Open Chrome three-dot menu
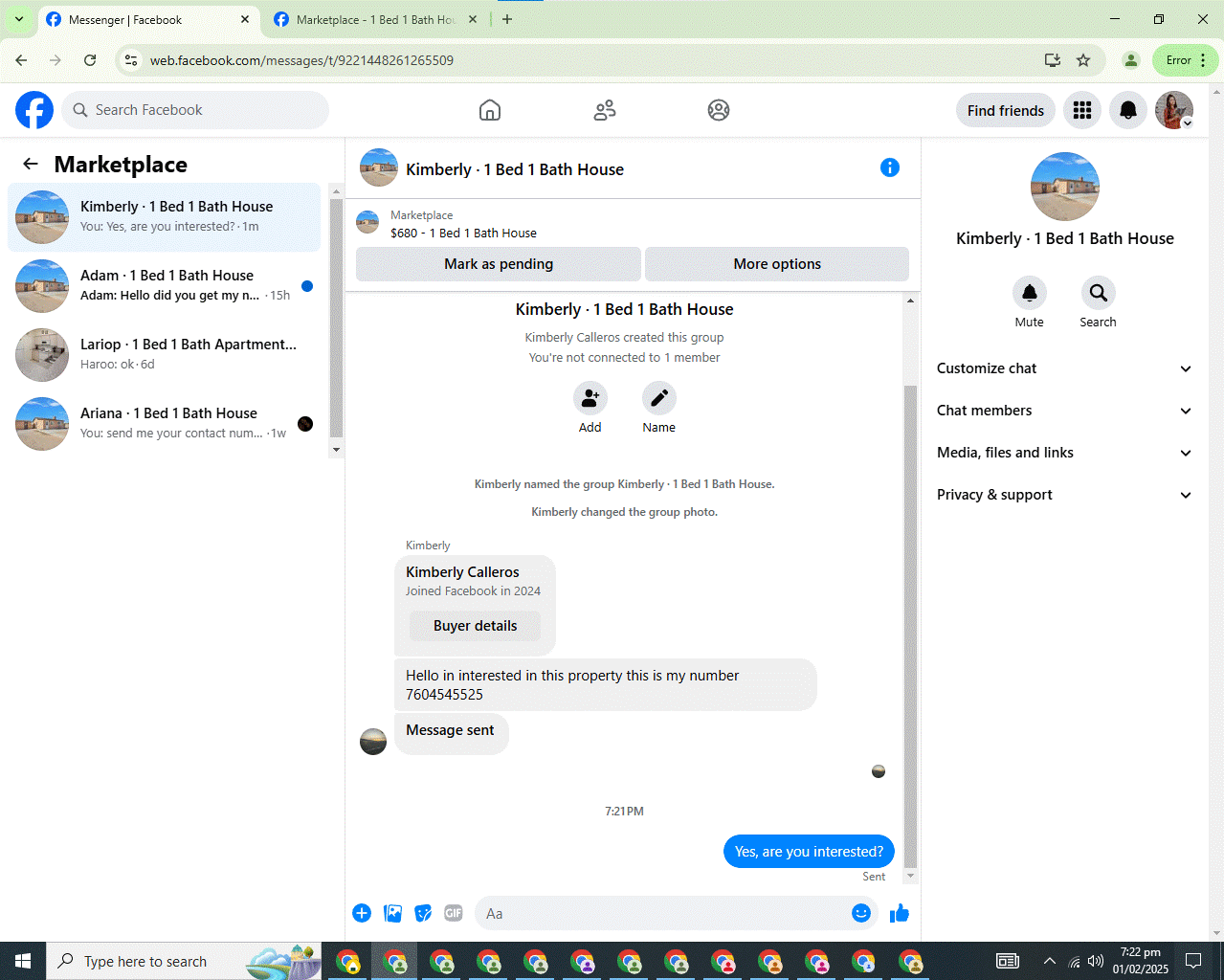The height and width of the screenshot is (980, 1224). tap(1203, 60)
